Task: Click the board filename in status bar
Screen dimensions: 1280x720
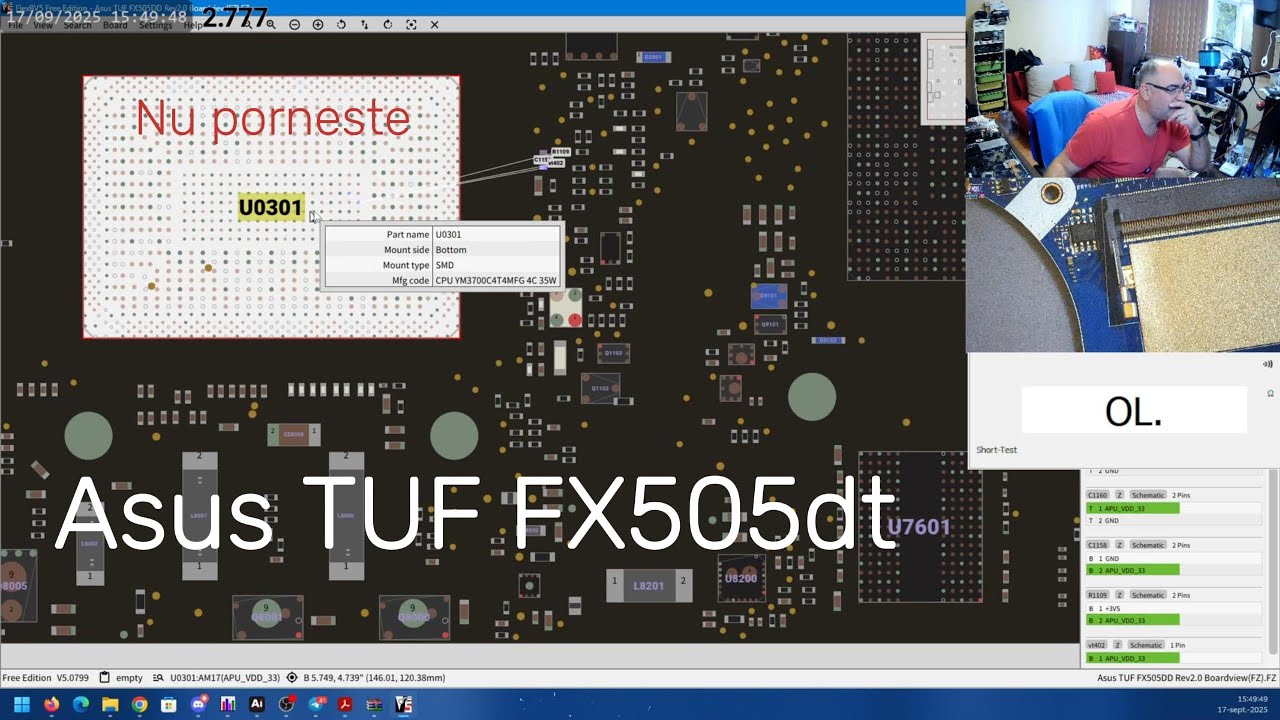Action: click(x=1187, y=677)
